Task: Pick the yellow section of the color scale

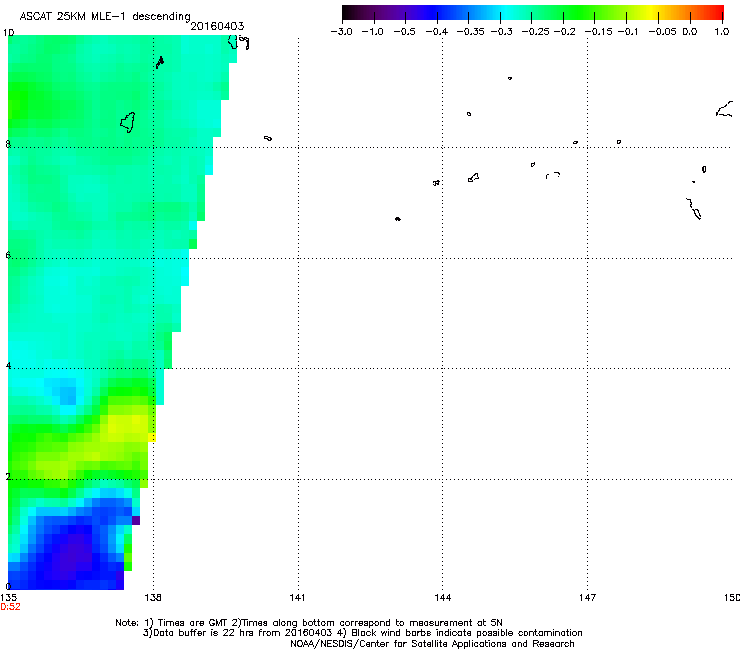Action: 654,13
